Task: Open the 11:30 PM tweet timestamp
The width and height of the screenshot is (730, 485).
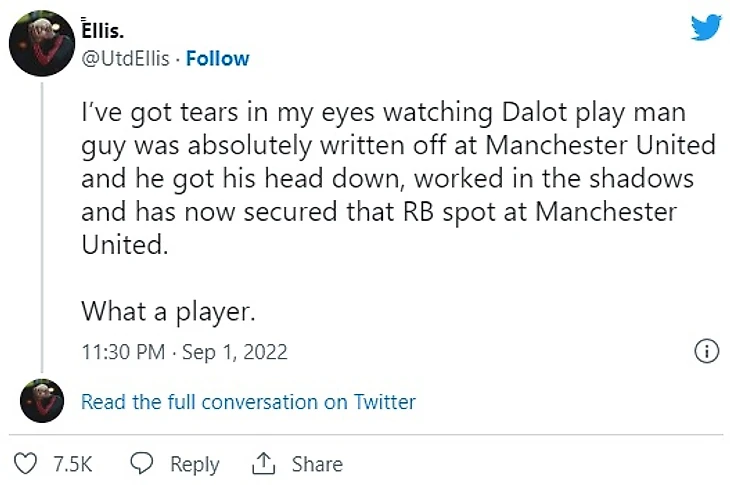Action: (x=123, y=352)
